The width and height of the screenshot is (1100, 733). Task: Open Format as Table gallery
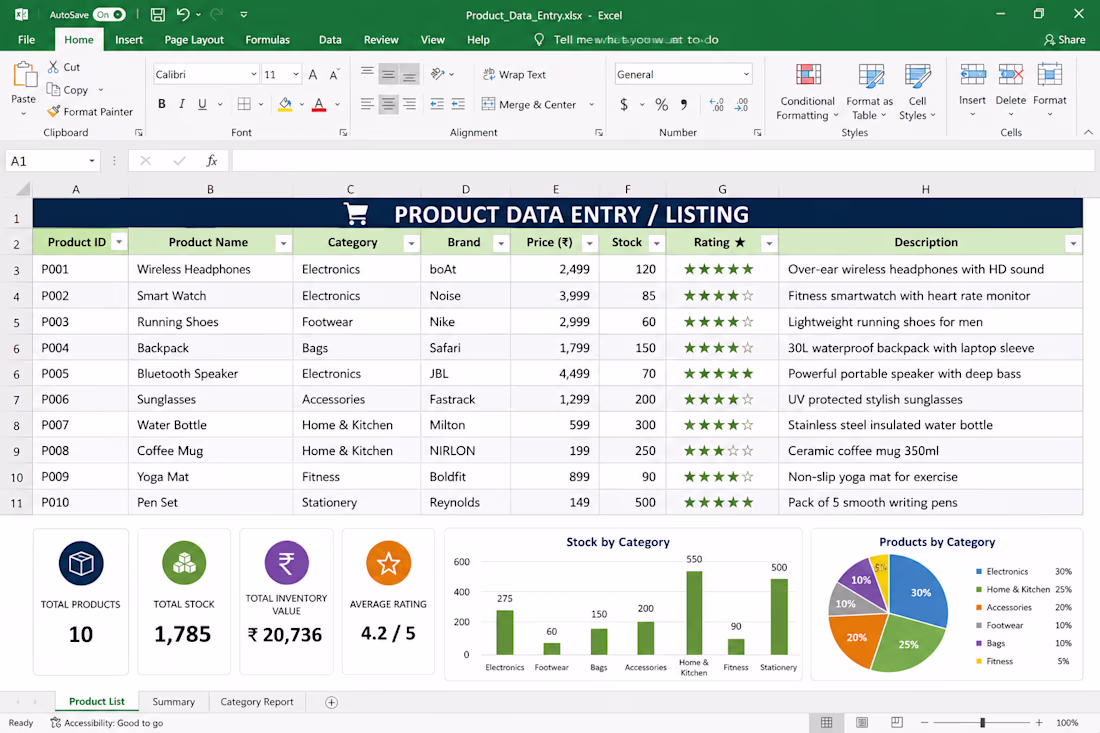pyautogui.click(x=870, y=92)
